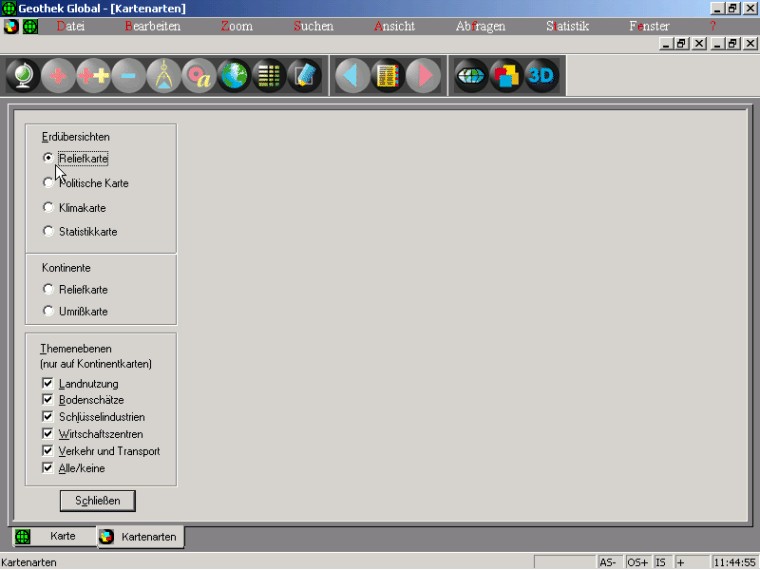Open the earth globe toolbar icon

click(x=234, y=77)
